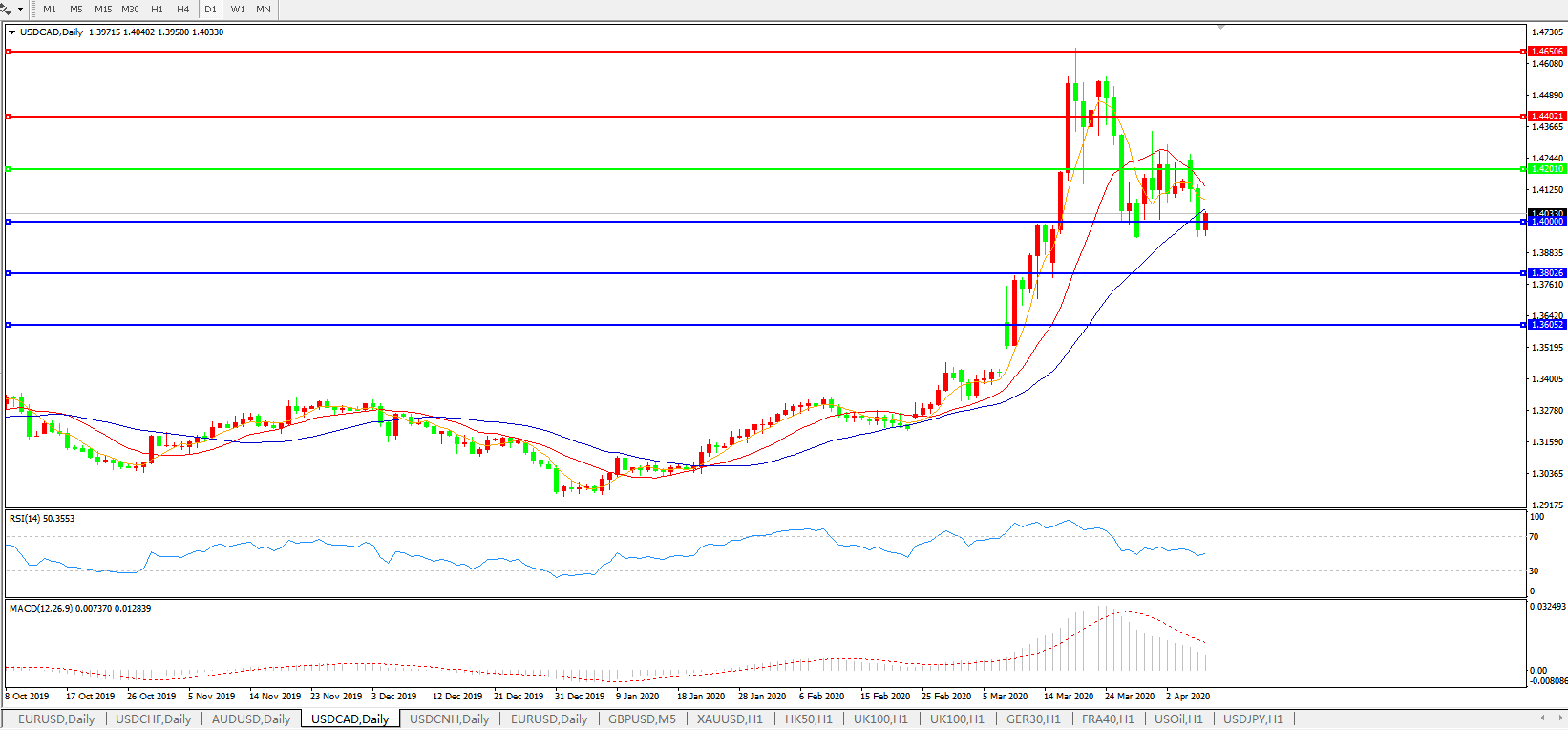Select the blue 1.38026 line left handle
The image size is (1568, 730).
tap(9, 273)
